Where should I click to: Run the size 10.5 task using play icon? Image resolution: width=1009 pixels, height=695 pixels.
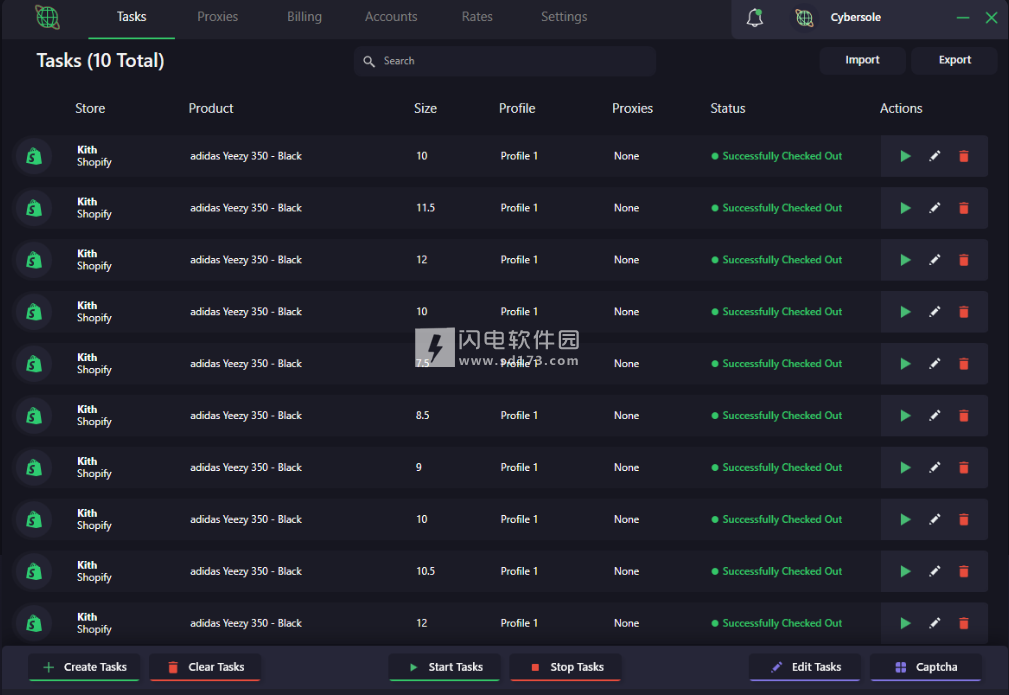[x=905, y=571]
